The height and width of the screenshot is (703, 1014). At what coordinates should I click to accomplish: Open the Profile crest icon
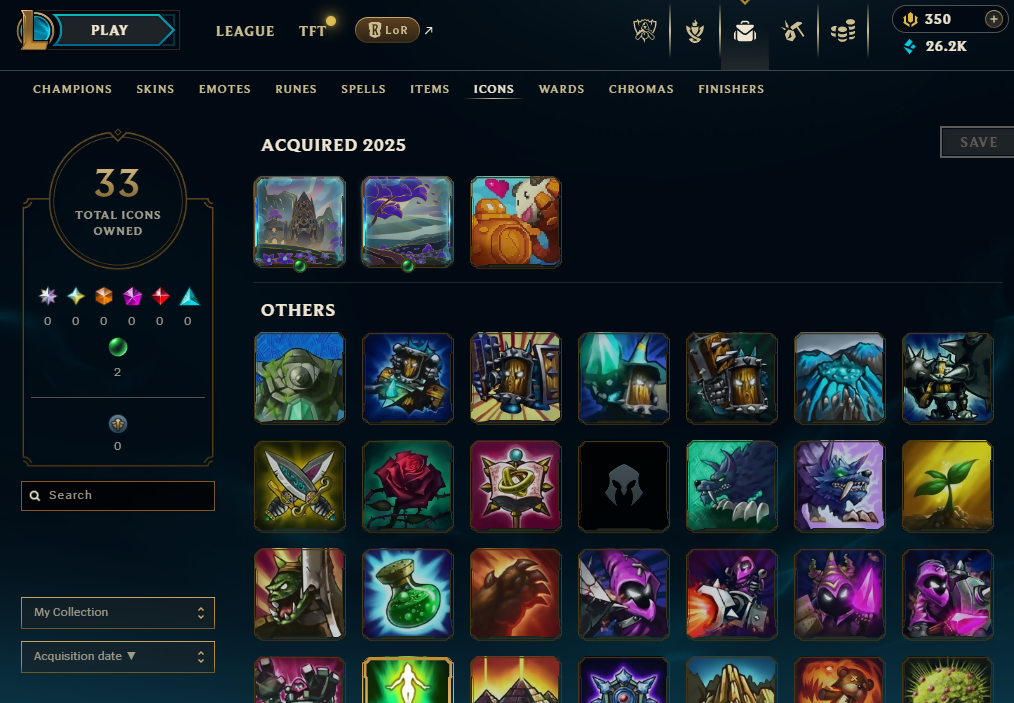645,30
